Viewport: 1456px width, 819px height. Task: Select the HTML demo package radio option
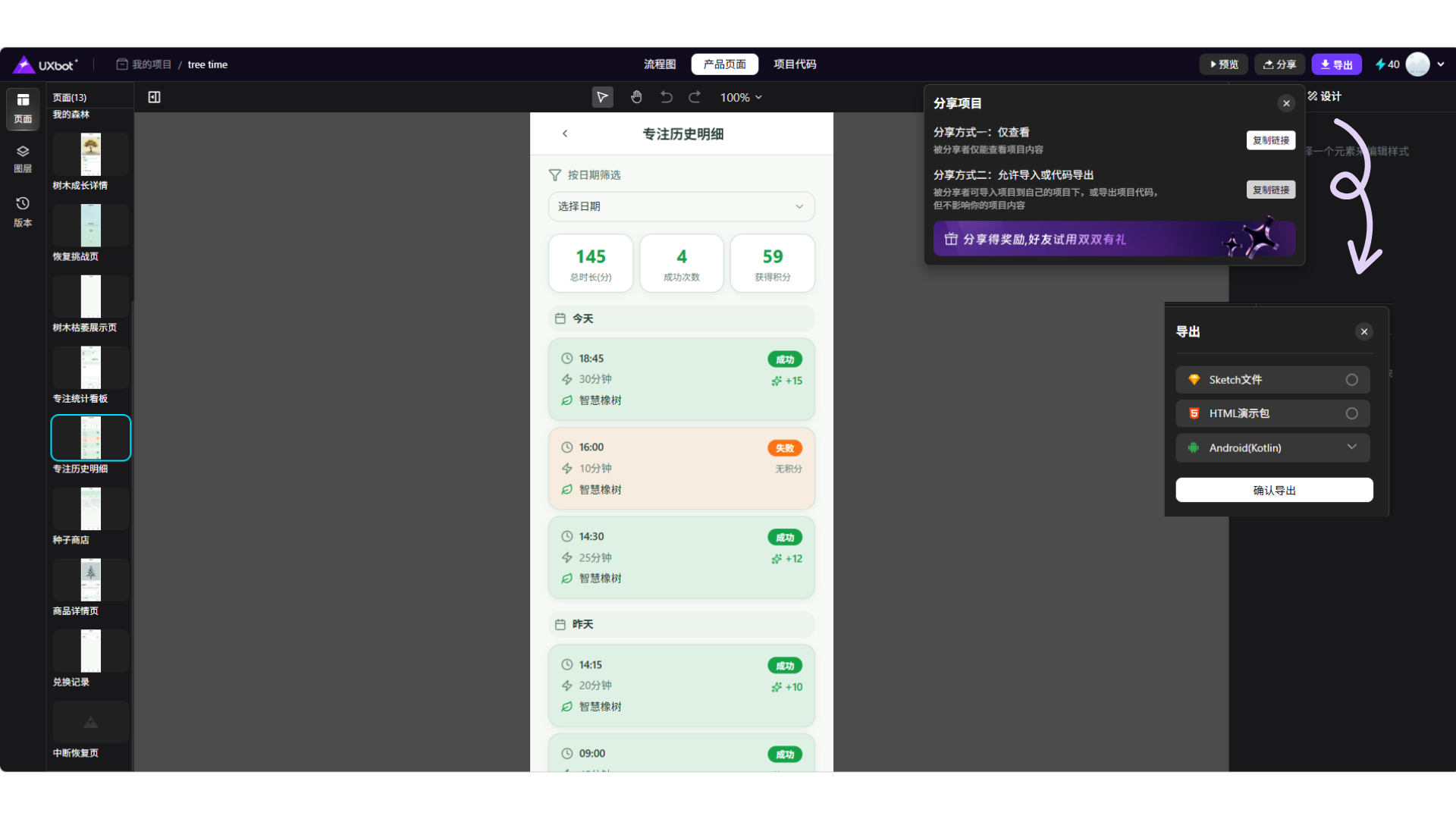coord(1351,413)
